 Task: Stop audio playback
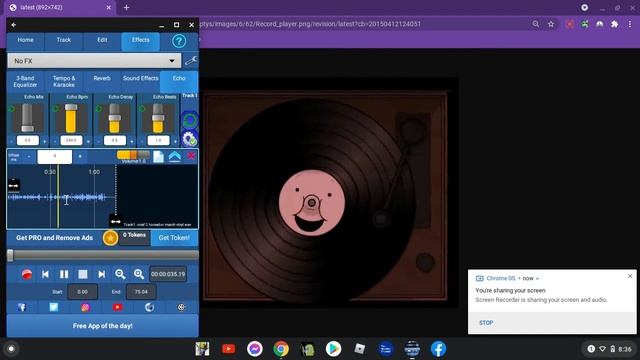click(x=83, y=274)
